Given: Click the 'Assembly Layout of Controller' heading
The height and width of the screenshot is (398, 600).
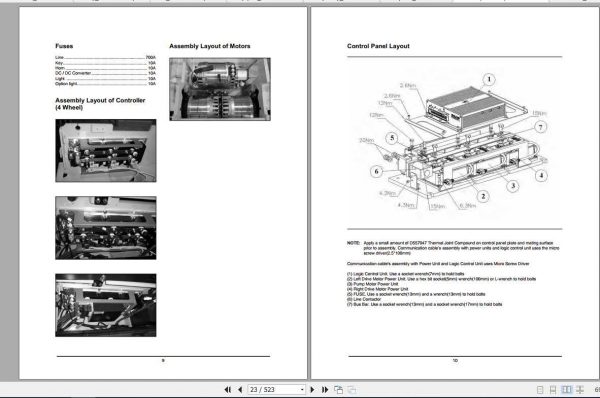Looking at the screenshot, I should coord(100,103).
